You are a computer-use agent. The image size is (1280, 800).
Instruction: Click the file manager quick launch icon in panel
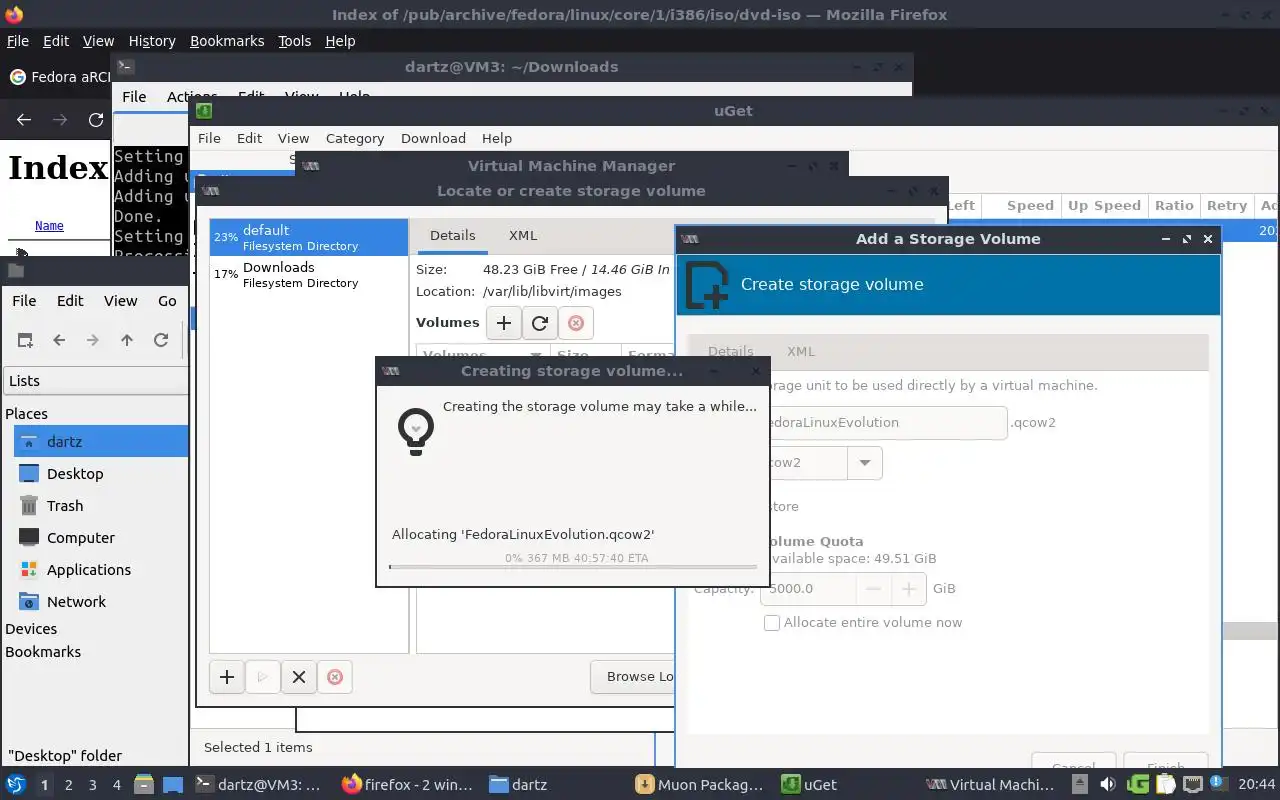(x=144, y=785)
